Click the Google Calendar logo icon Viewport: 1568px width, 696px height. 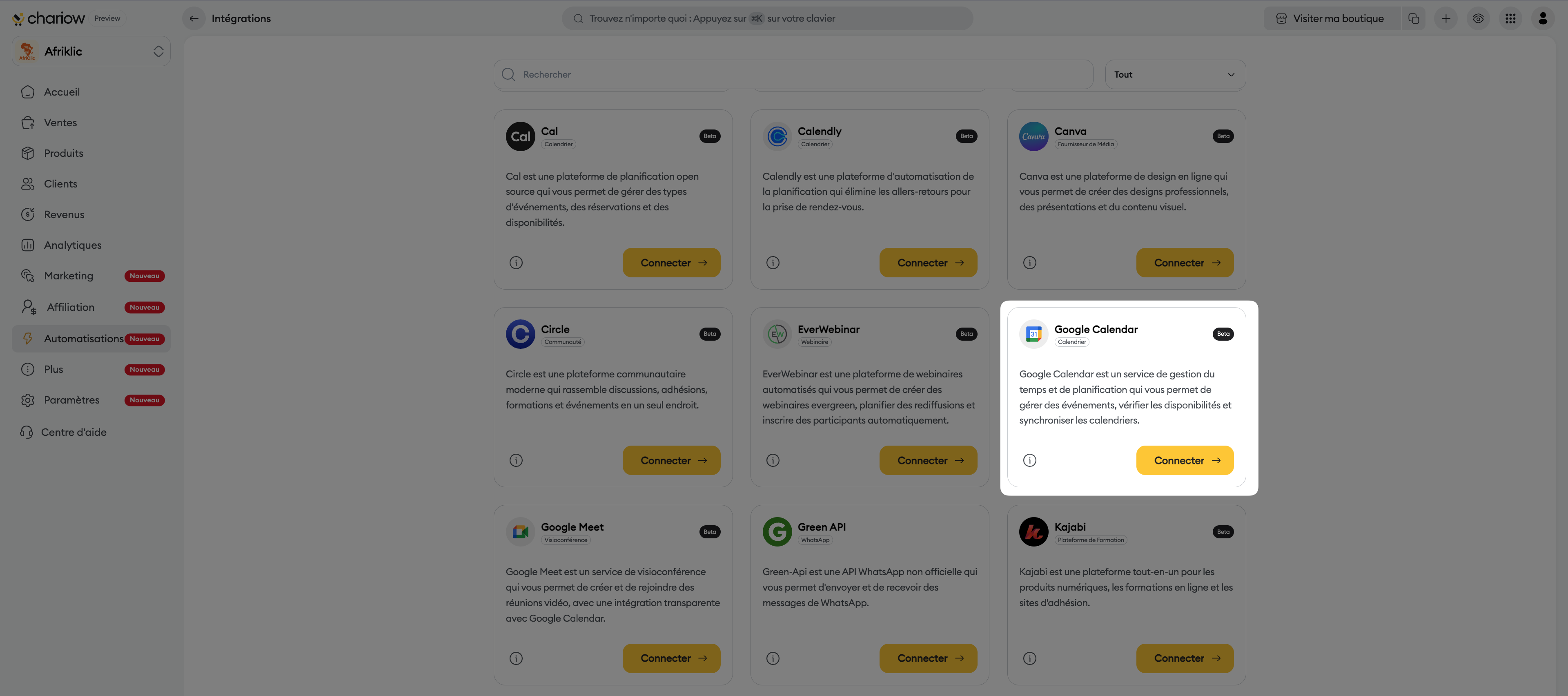pos(1033,334)
